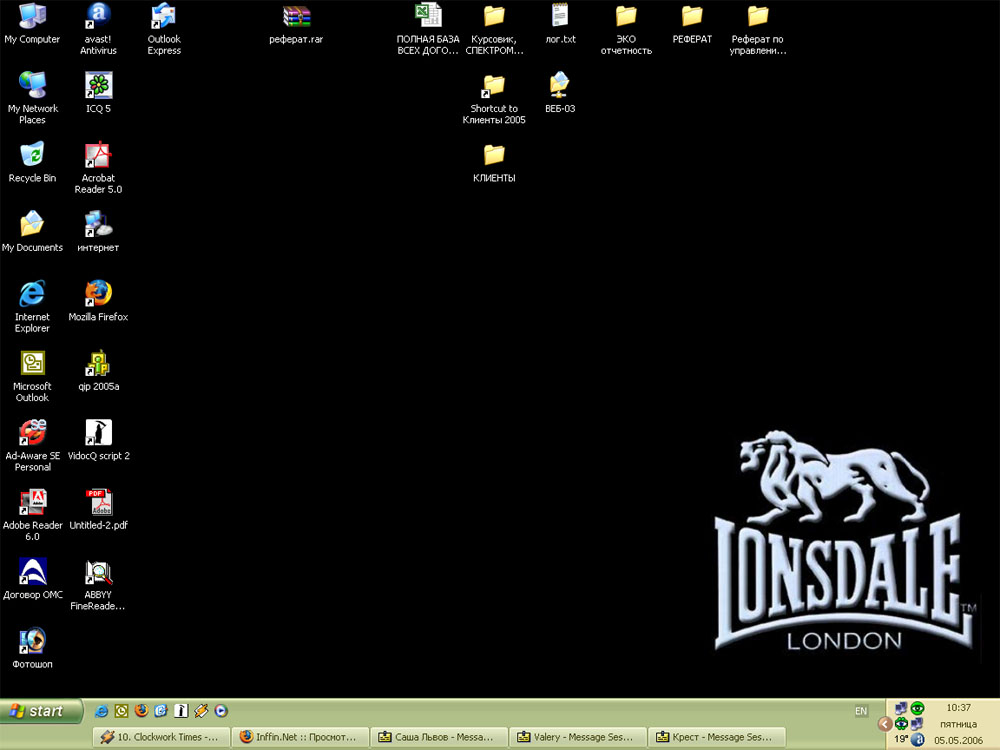1000x750 pixels.
Task: Select the My Documents folder icon
Action: click(32, 232)
